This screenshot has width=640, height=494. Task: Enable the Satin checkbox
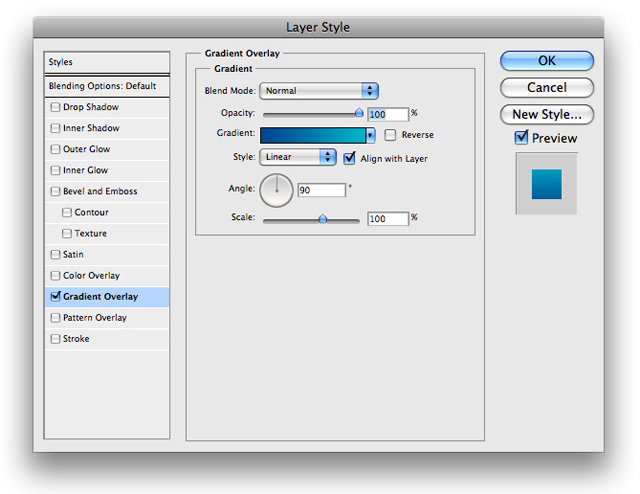(x=55, y=255)
